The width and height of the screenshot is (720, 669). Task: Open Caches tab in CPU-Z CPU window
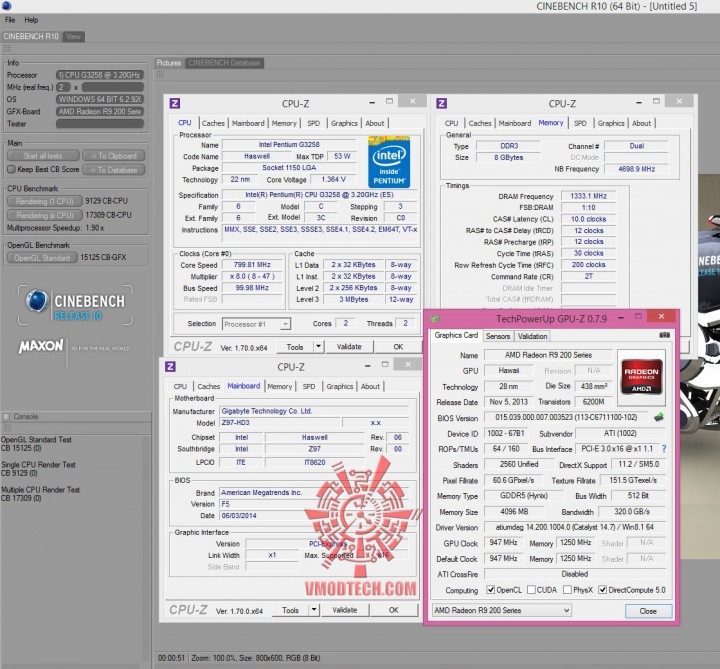pos(213,123)
